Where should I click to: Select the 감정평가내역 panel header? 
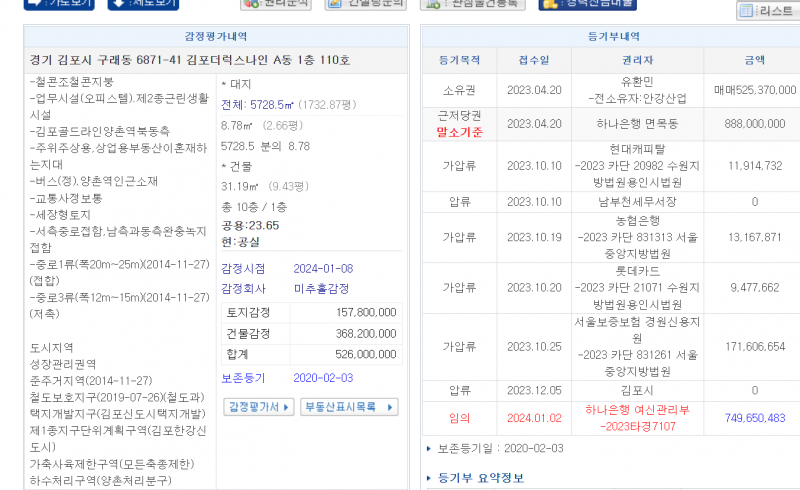217,36
